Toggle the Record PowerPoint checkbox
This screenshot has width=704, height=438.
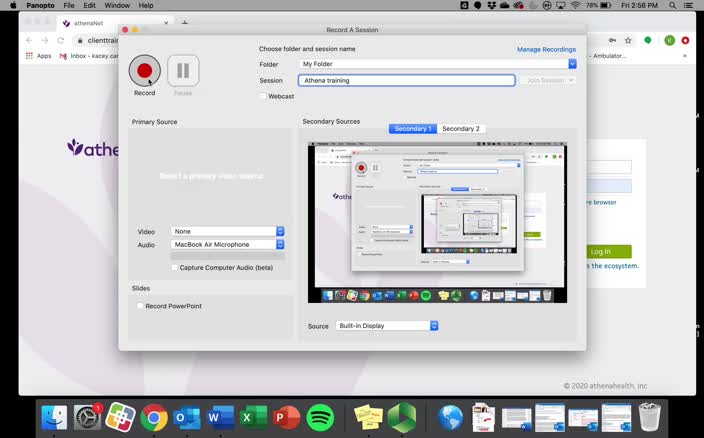(x=140, y=306)
